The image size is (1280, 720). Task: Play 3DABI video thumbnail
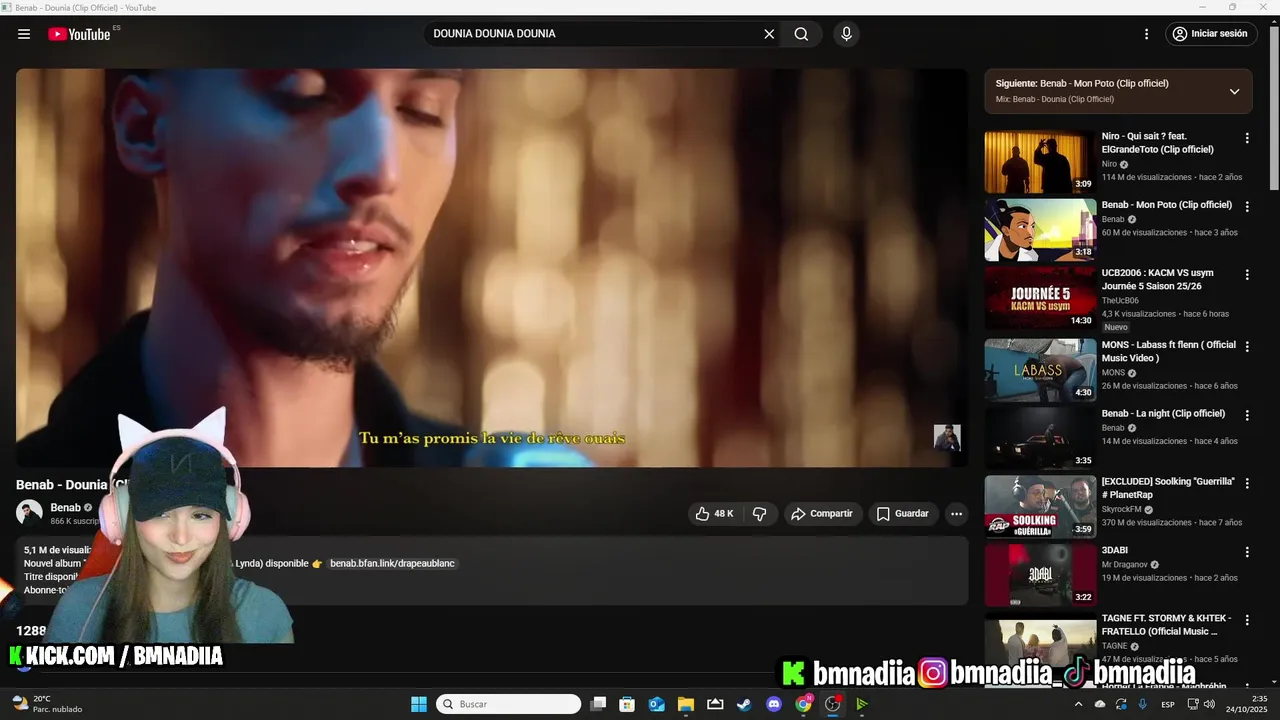[x=1040, y=575]
